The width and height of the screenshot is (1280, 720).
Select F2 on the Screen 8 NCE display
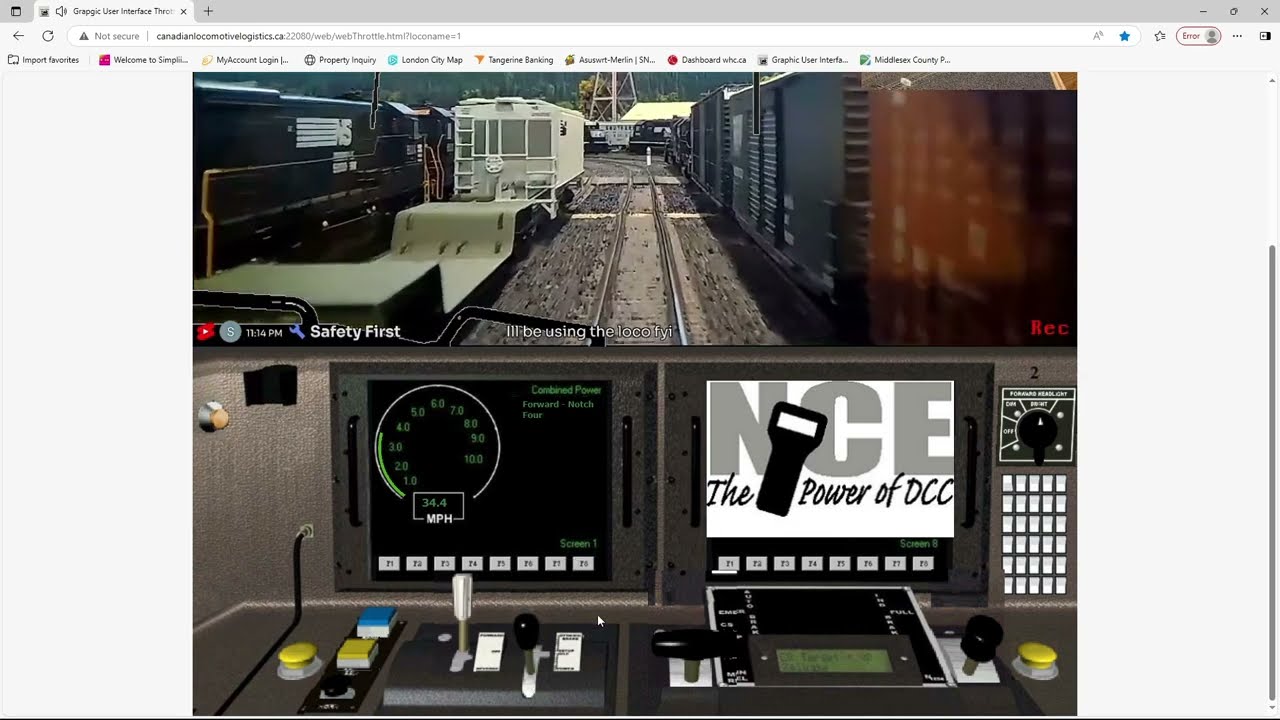pyautogui.click(x=757, y=564)
